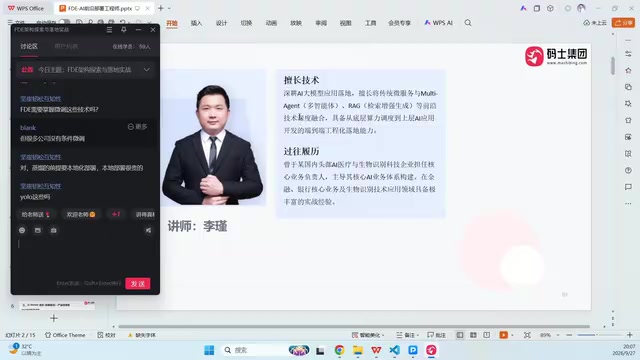Open help question icon in right sidebar
640x360 pixels.
[x=628, y=170]
